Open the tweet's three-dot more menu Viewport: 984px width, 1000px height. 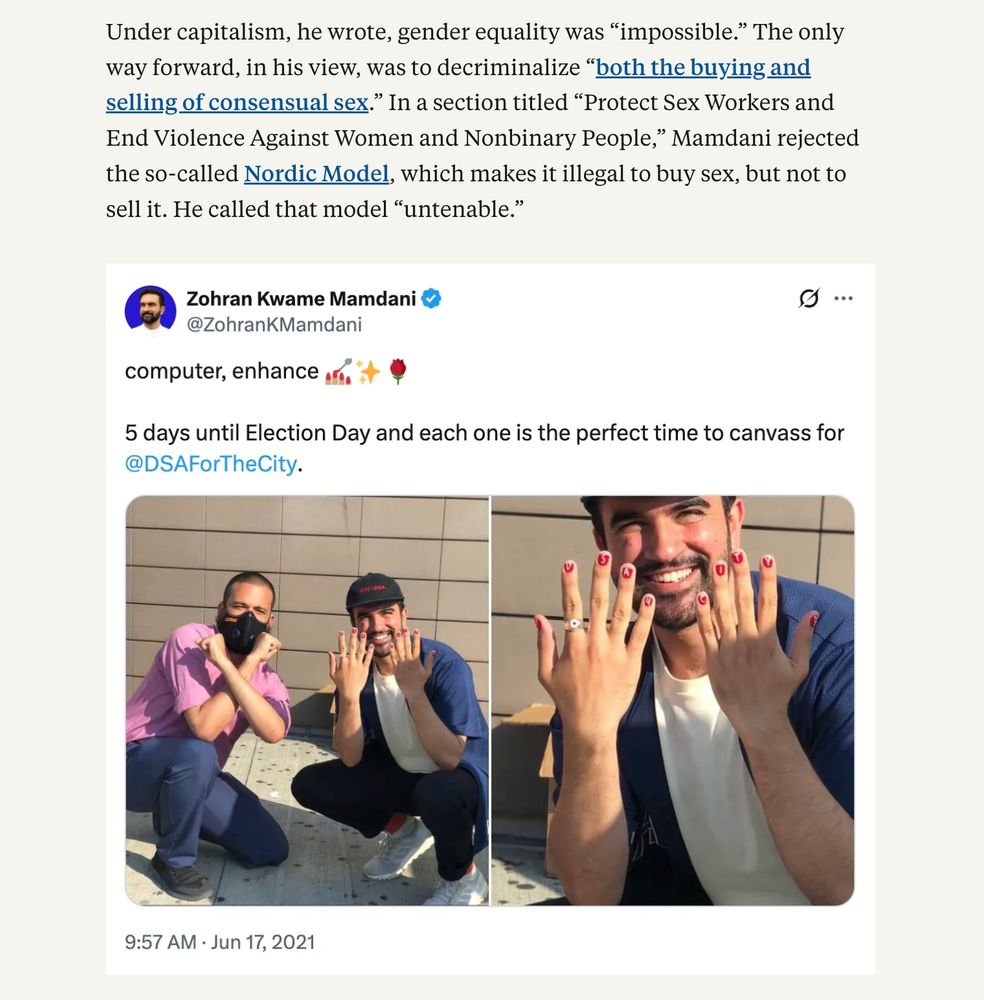pos(843,298)
